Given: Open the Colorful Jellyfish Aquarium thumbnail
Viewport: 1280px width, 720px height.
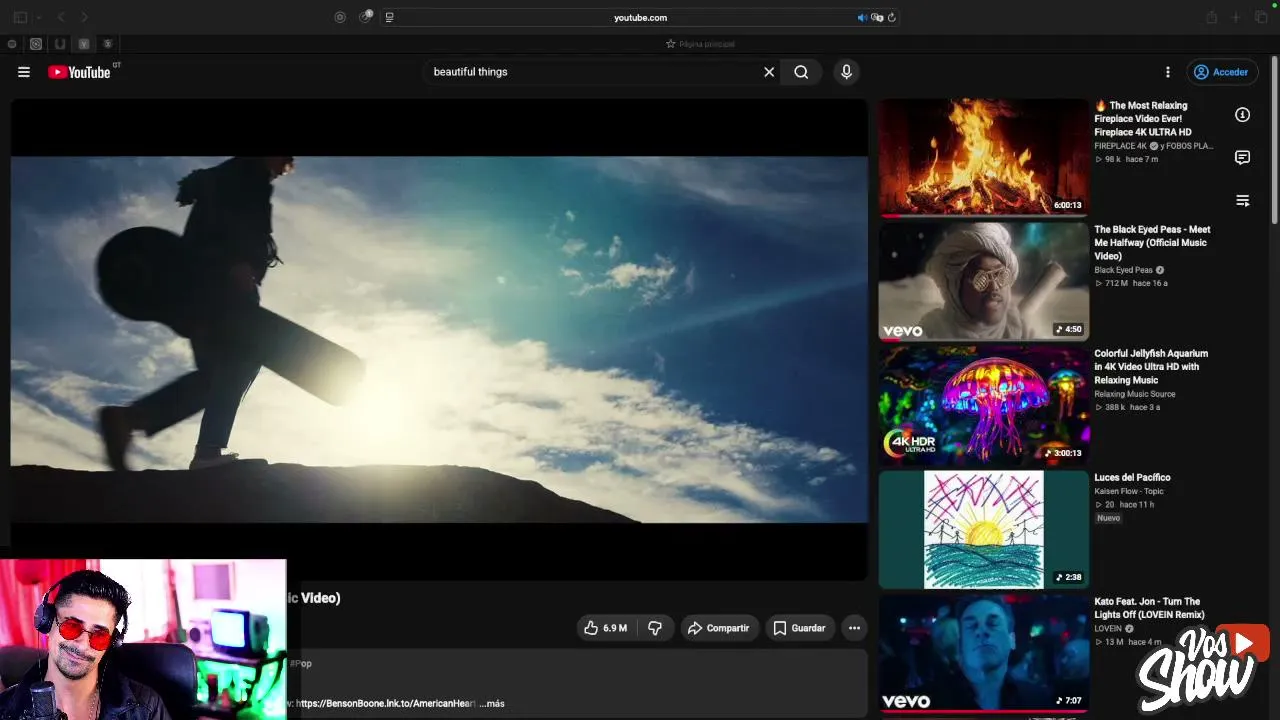Looking at the screenshot, I should tap(983, 405).
